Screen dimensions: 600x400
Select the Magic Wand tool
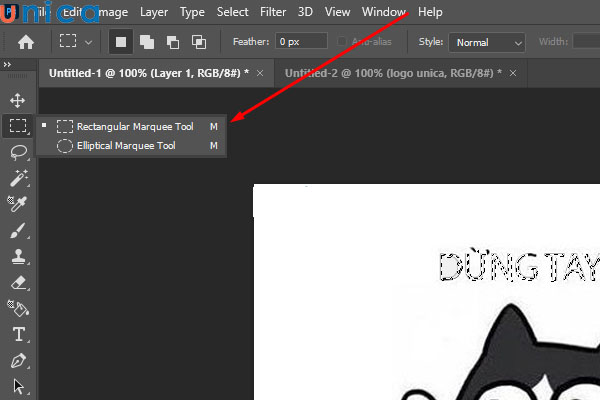coord(18,178)
